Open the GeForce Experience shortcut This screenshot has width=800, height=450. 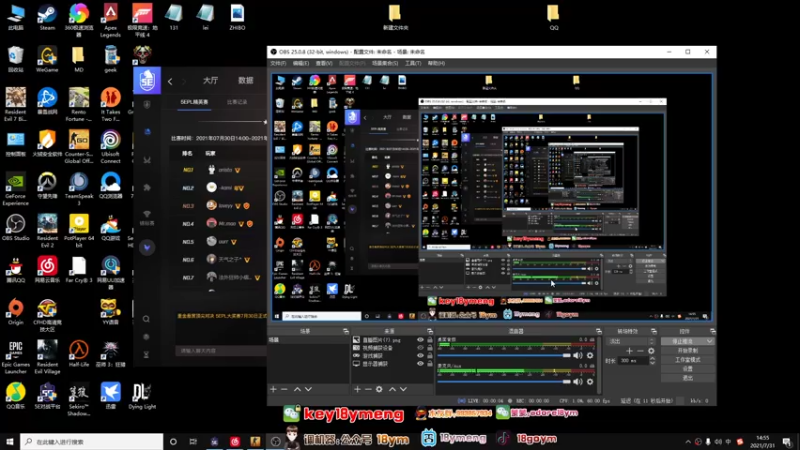15,189
